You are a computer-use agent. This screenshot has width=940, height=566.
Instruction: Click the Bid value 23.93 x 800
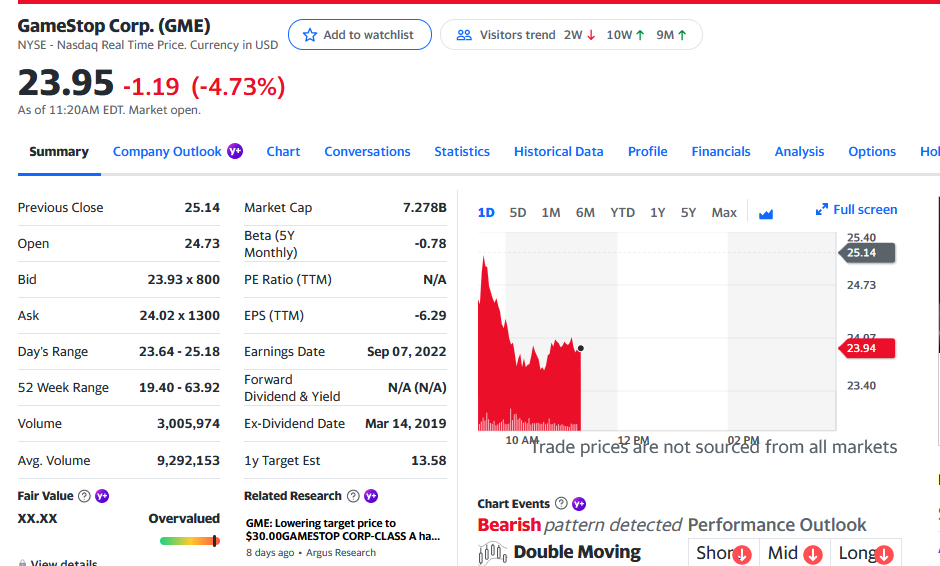[183, 279]
